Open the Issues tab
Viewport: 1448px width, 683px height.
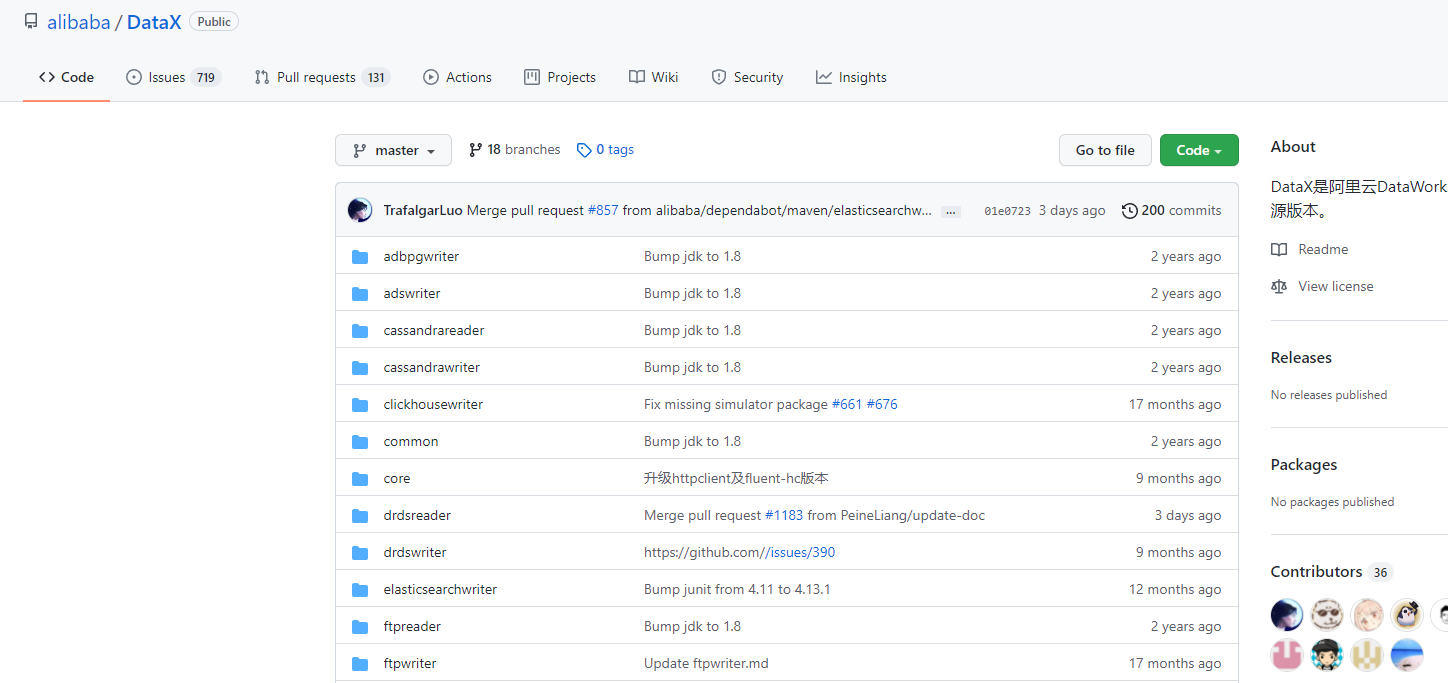173,77
